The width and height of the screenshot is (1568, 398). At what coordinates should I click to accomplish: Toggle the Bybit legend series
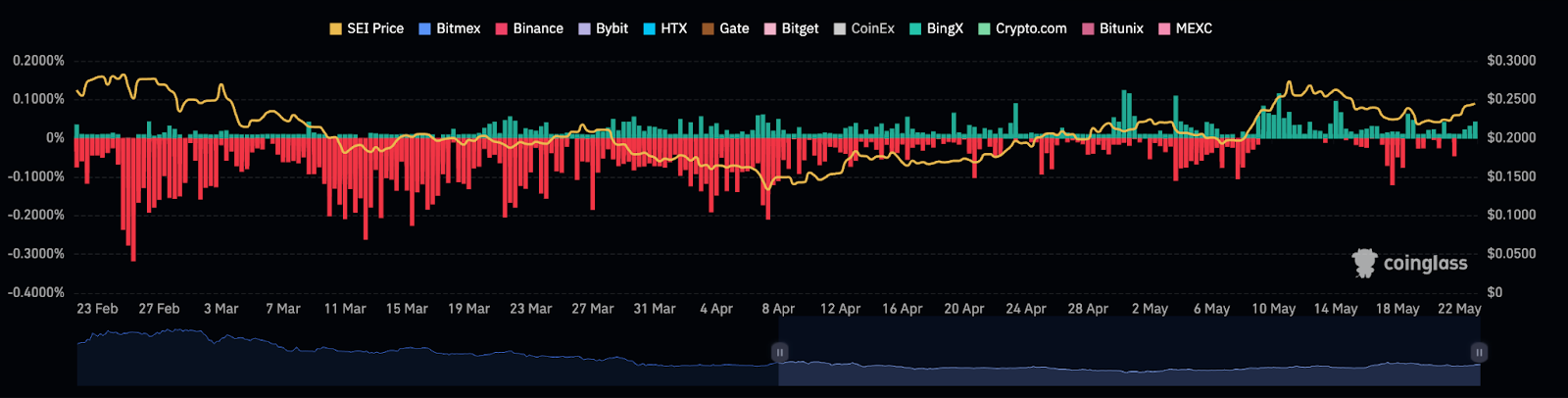[604, 28]
